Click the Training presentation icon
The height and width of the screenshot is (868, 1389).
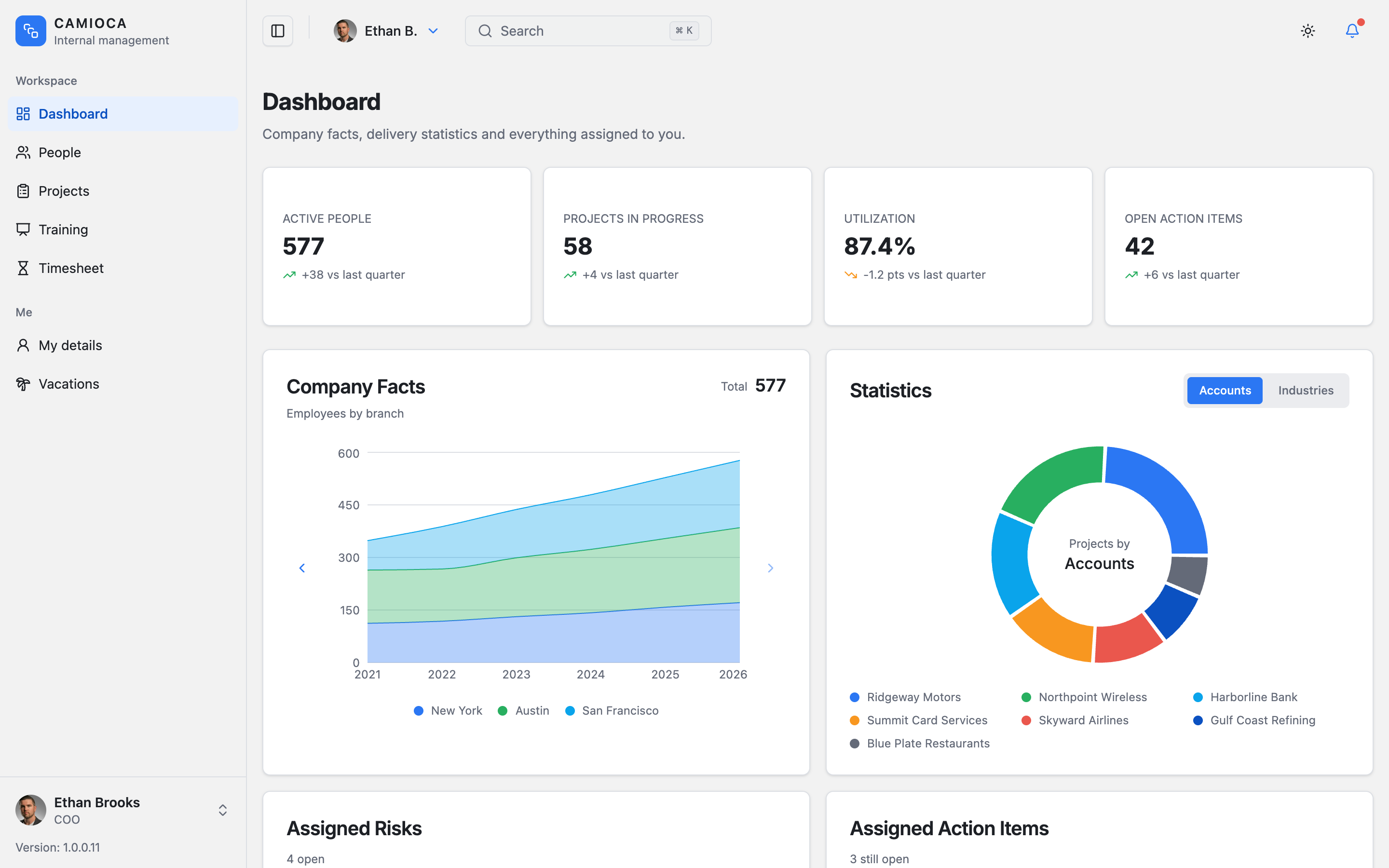[x=23, y=230]
